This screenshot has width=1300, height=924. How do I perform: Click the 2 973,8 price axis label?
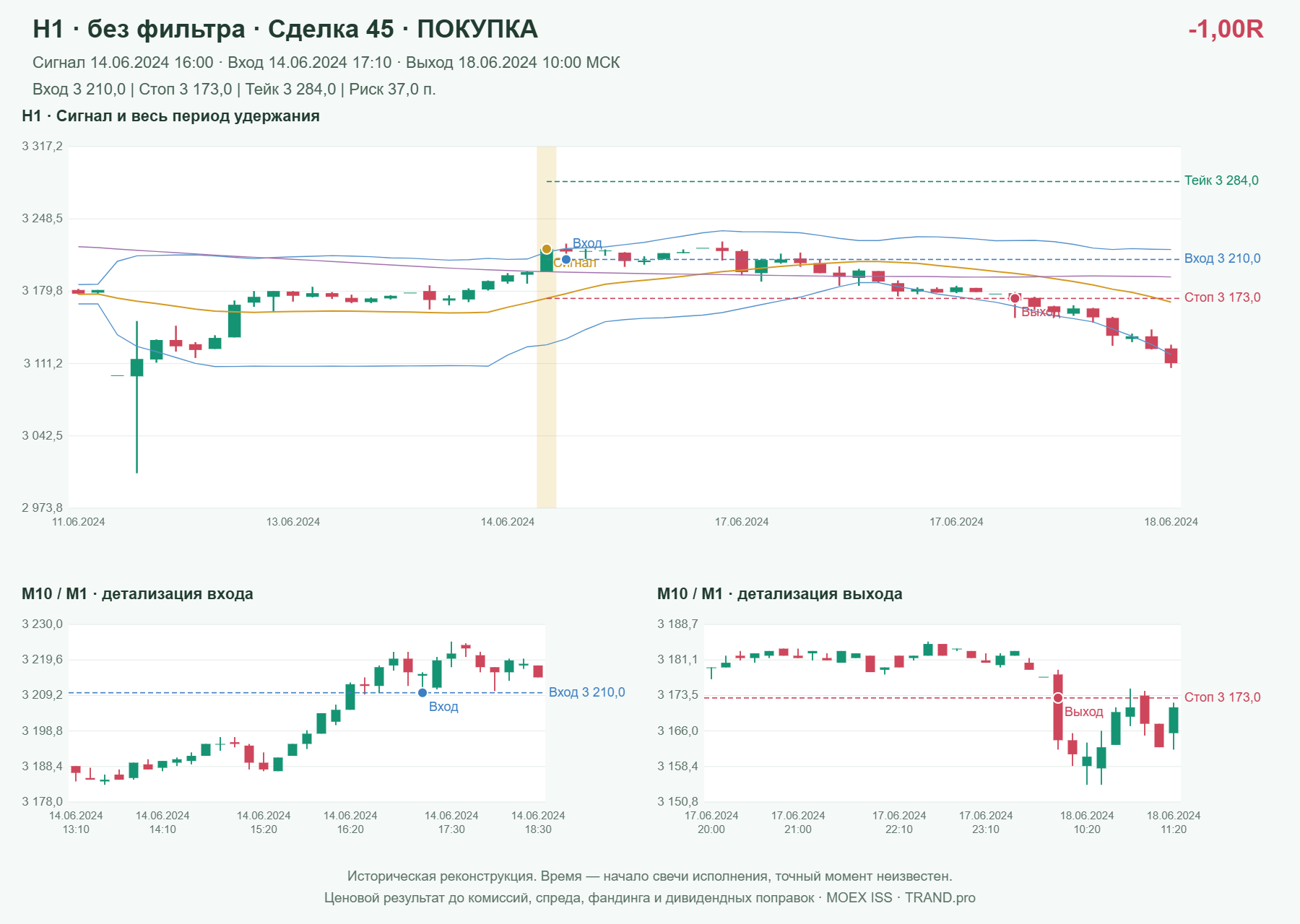click(43, 508)
